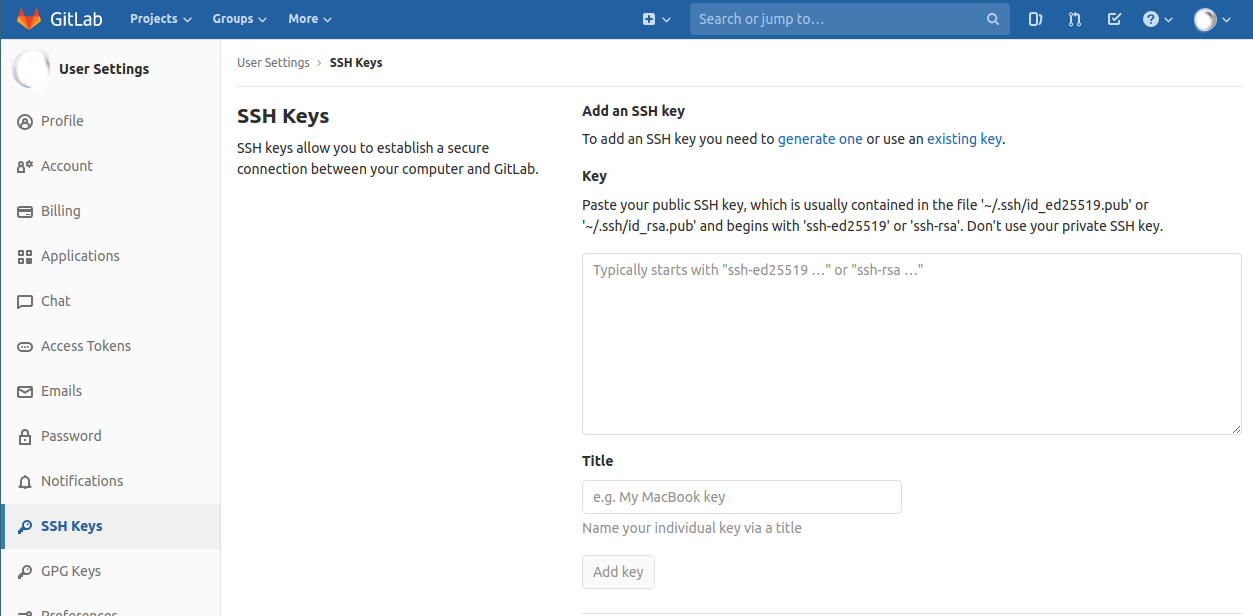Click SSH Keys breadcrumb link
This screenshot has width=1253, height=616.
pos(356,62)
